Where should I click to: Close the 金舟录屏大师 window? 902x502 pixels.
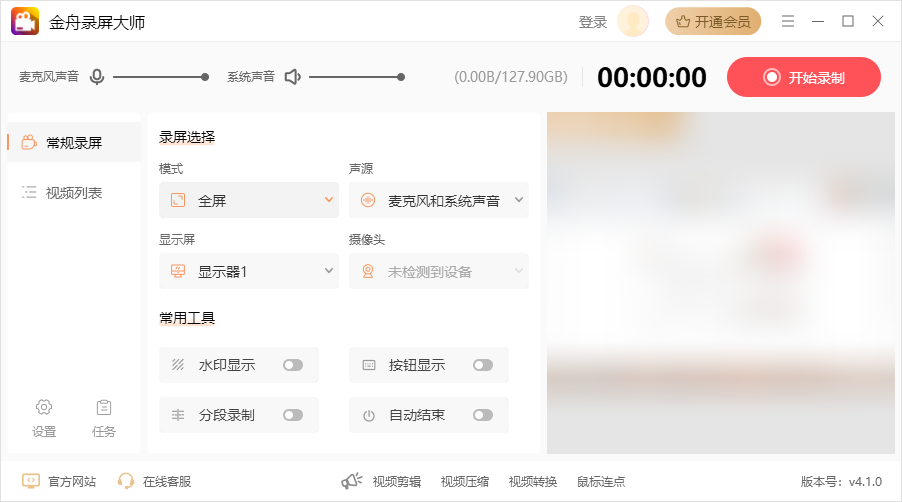pos(878,21)
